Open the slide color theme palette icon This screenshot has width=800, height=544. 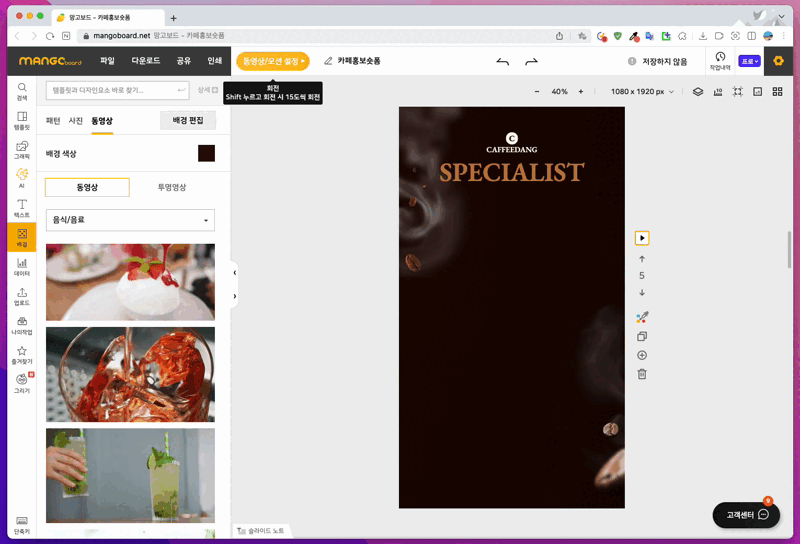pyautogui.click(x=642, y=317)
